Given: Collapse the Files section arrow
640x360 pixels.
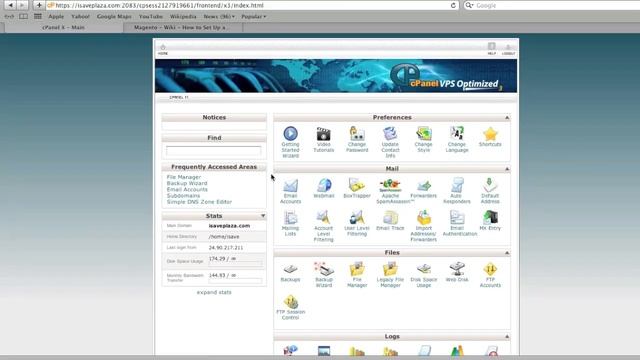Looking at the screenshot, I should click(507, 253).
